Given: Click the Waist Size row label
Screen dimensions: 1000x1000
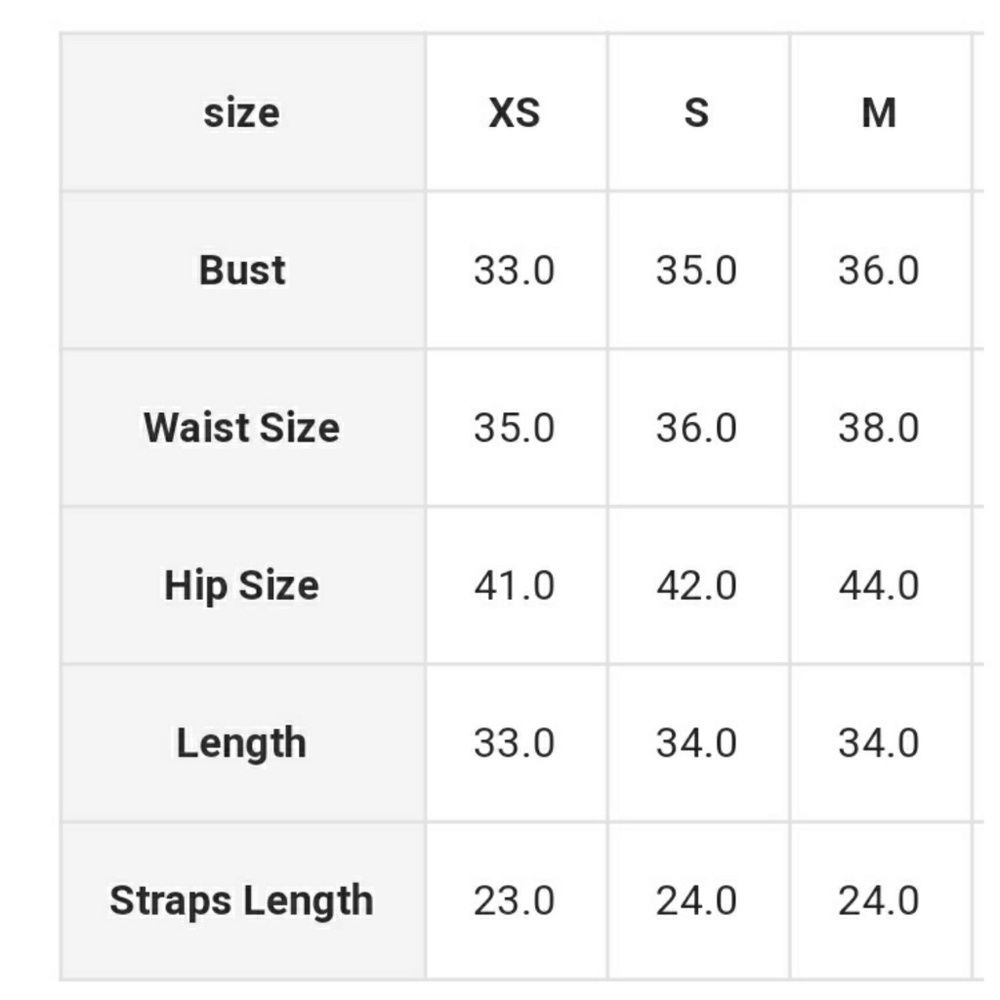Looking at the screenshot, I should [242, 428].
